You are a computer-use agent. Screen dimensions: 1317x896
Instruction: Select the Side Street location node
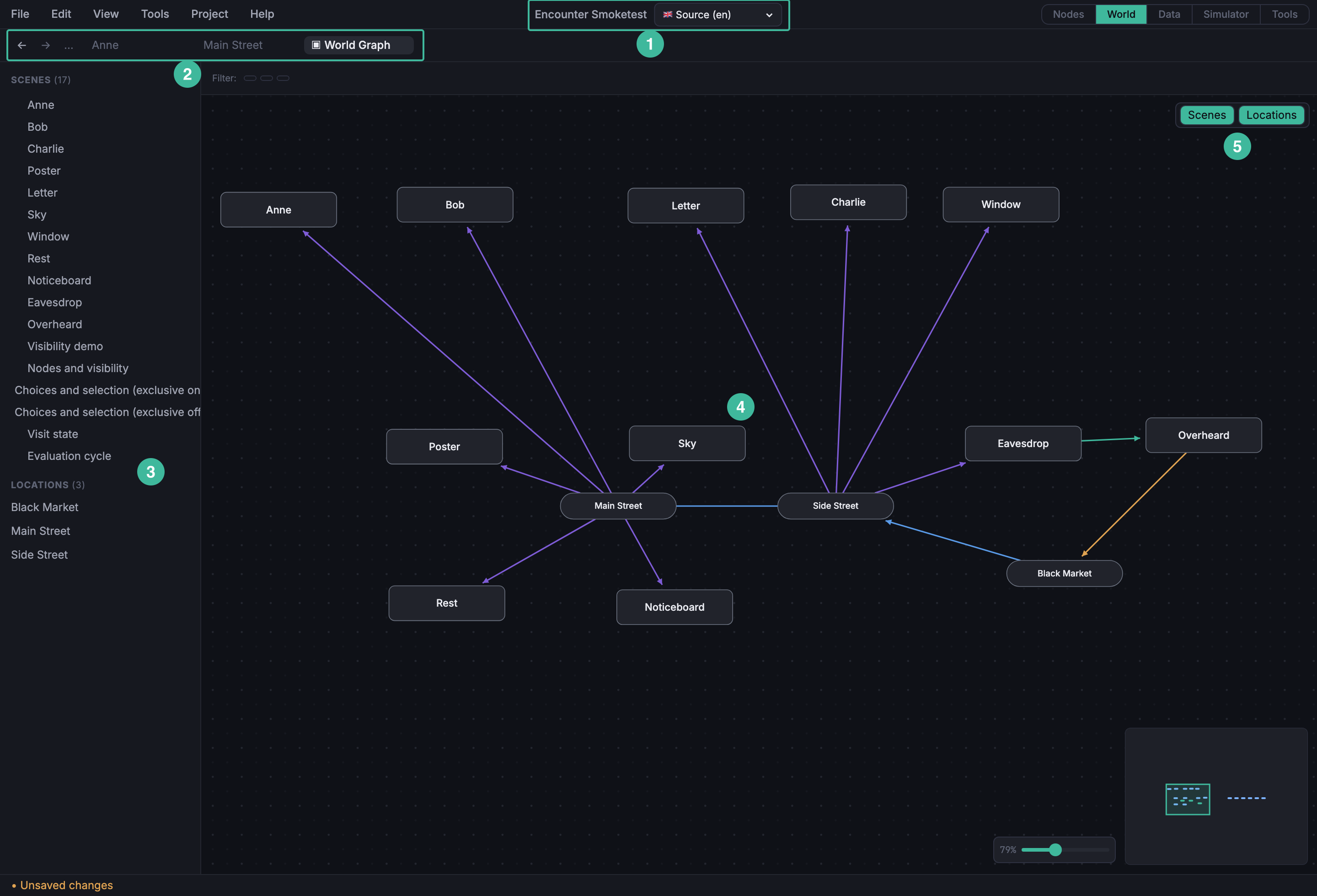pyautogui.click(x=835, y=506)
